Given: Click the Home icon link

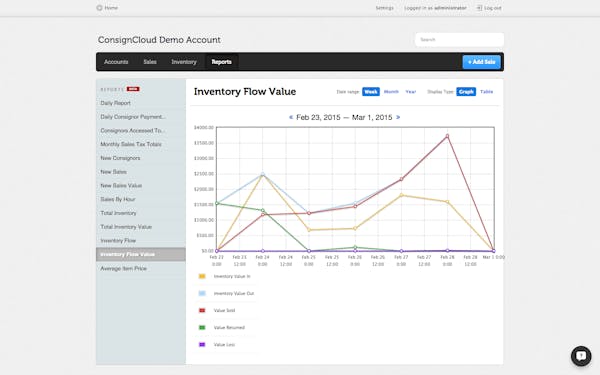Looking at the screenshot, I should click(x=99, y=8).
